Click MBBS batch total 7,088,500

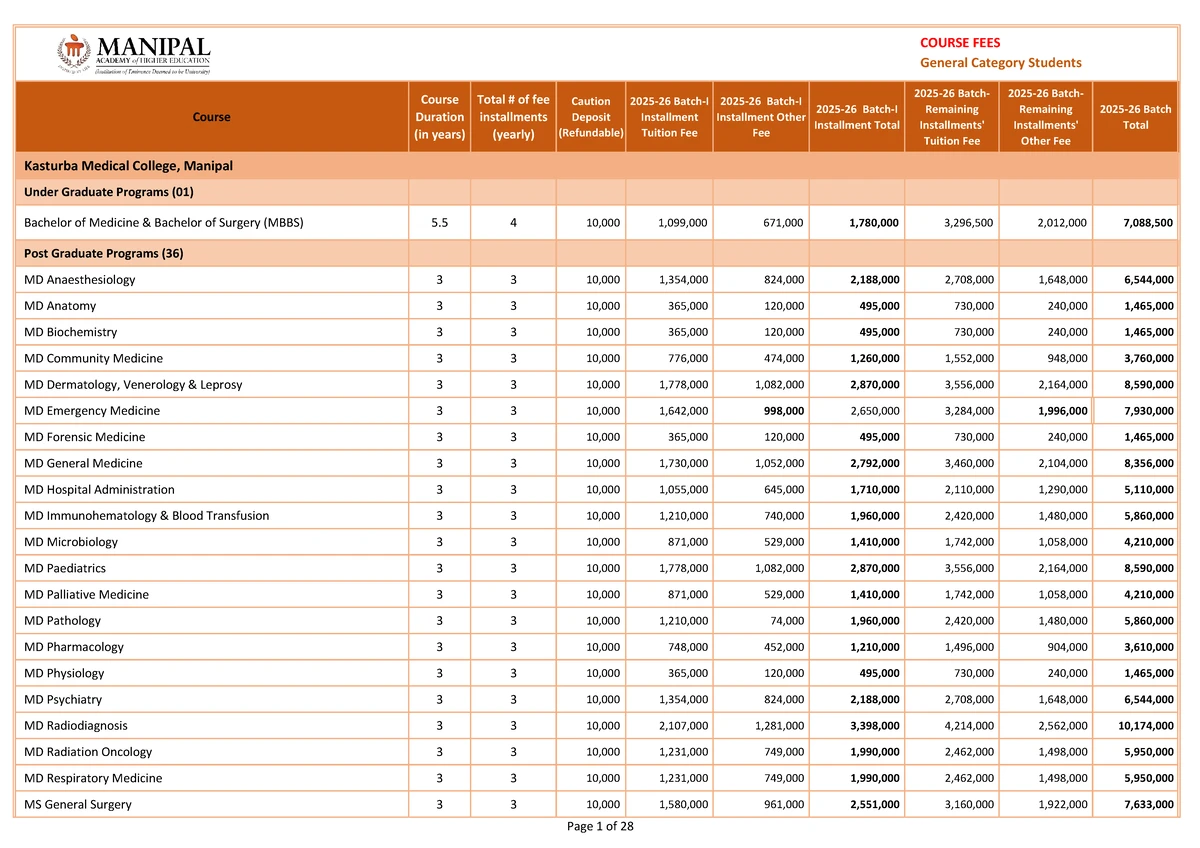[x=1149, y=223]
